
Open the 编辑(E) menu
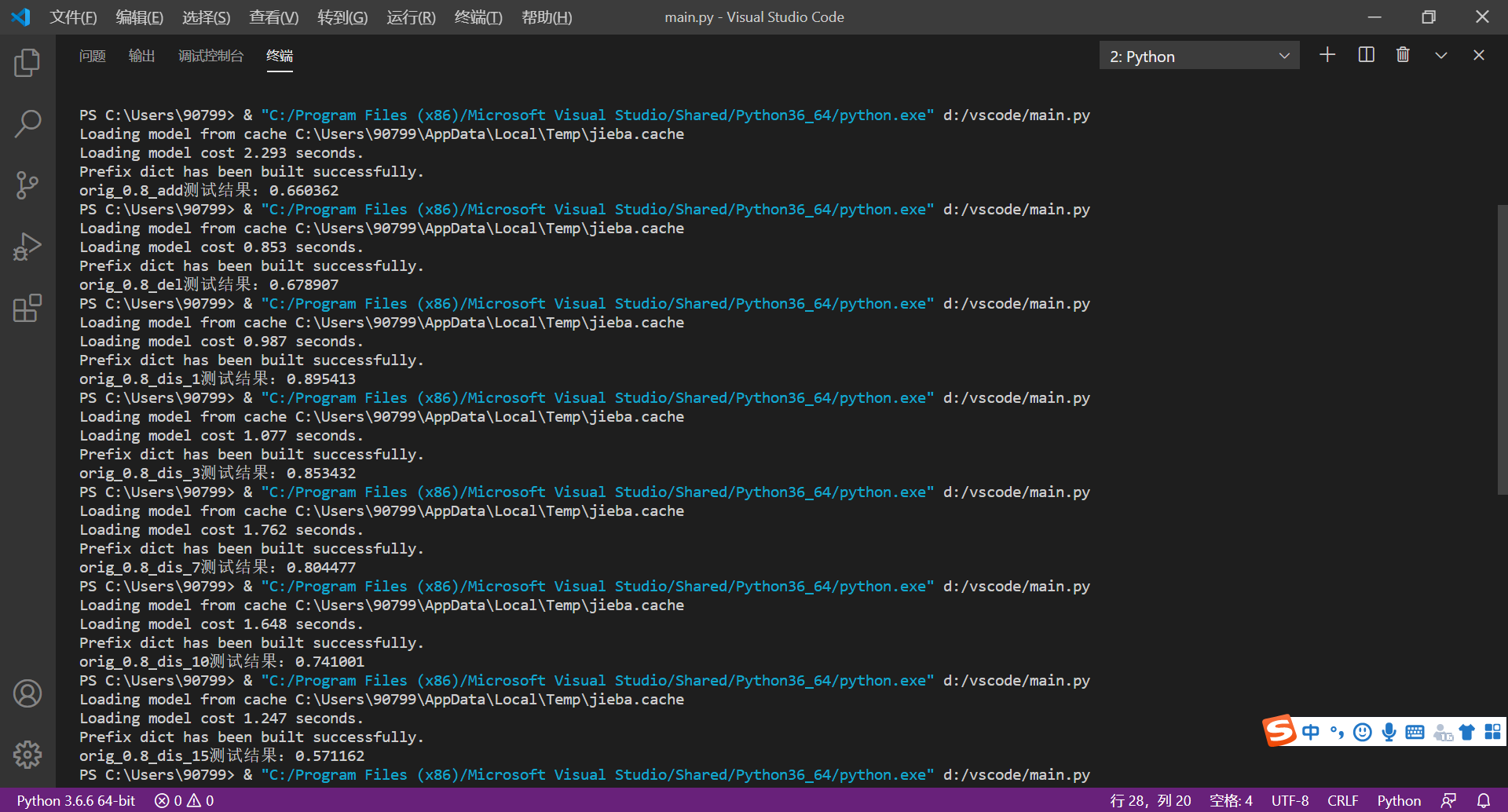(x=140, y=17)
